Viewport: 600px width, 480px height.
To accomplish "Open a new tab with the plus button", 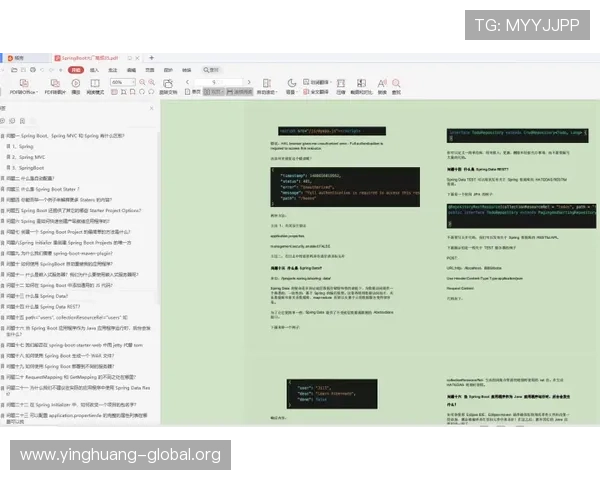I will click(x=152, y=58).
